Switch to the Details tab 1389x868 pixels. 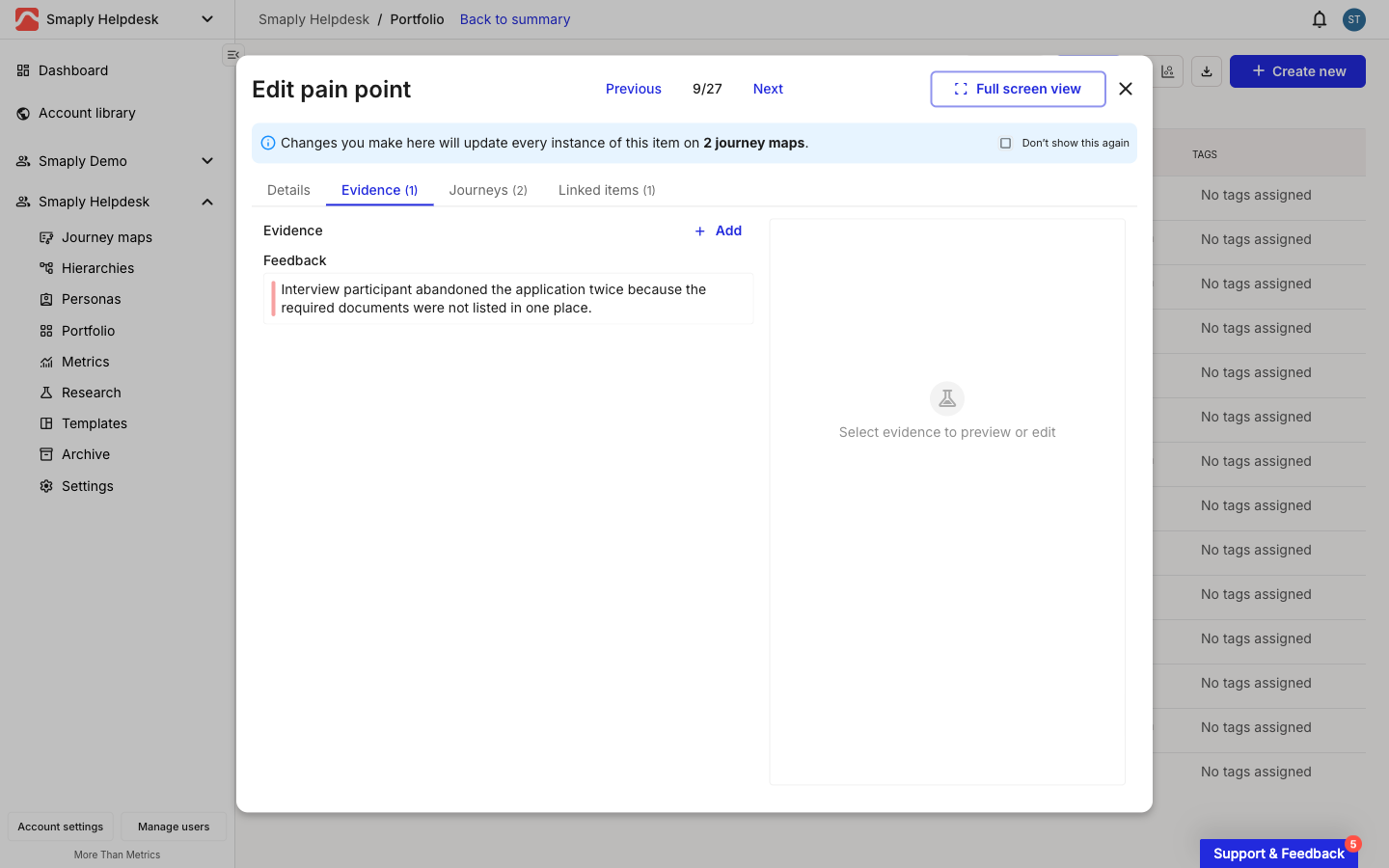click(288, 190)
